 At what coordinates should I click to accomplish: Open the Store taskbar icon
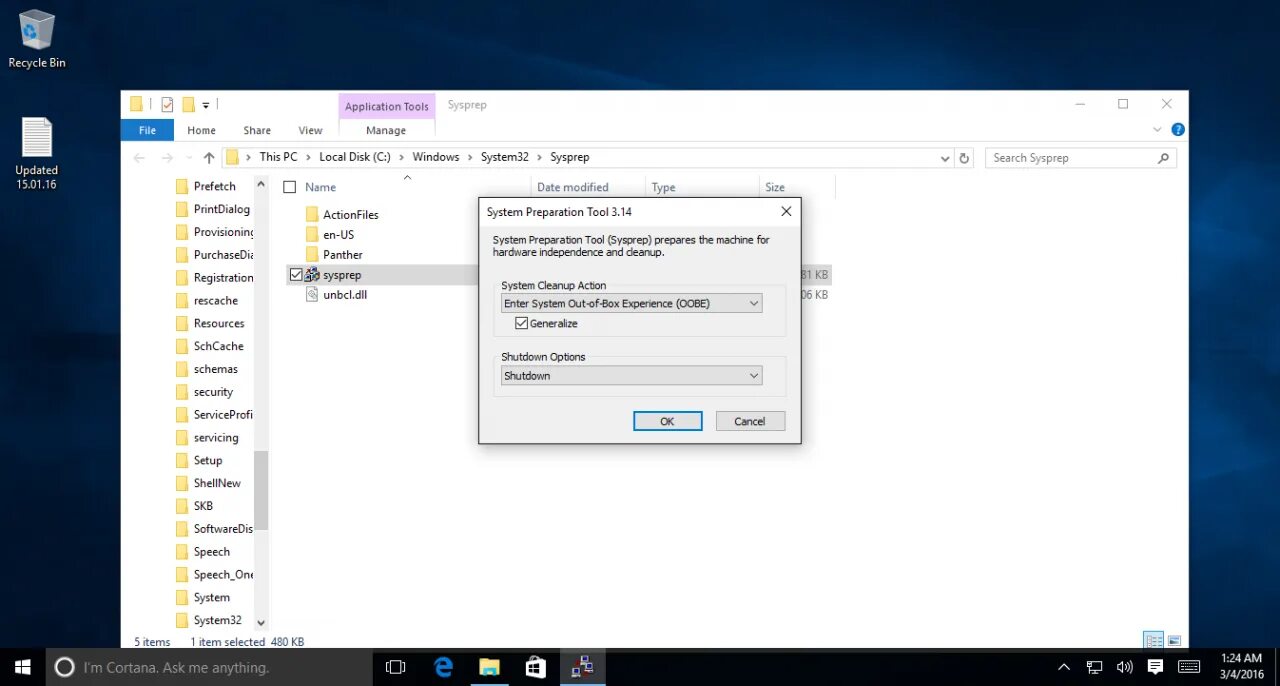[x=536, y=667]
